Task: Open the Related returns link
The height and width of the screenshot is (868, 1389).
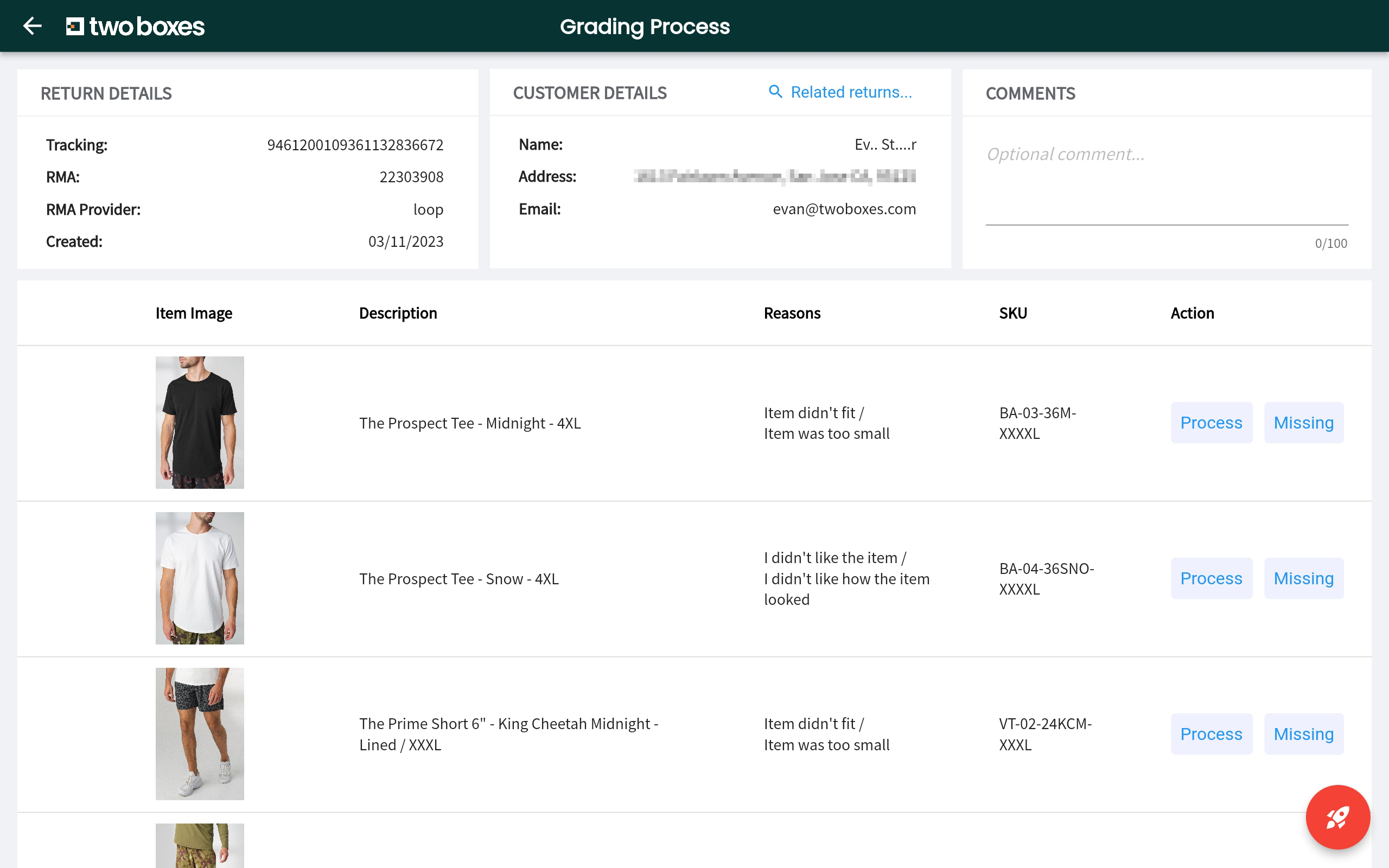Action: pyautogui.click(x=851, y=92)
